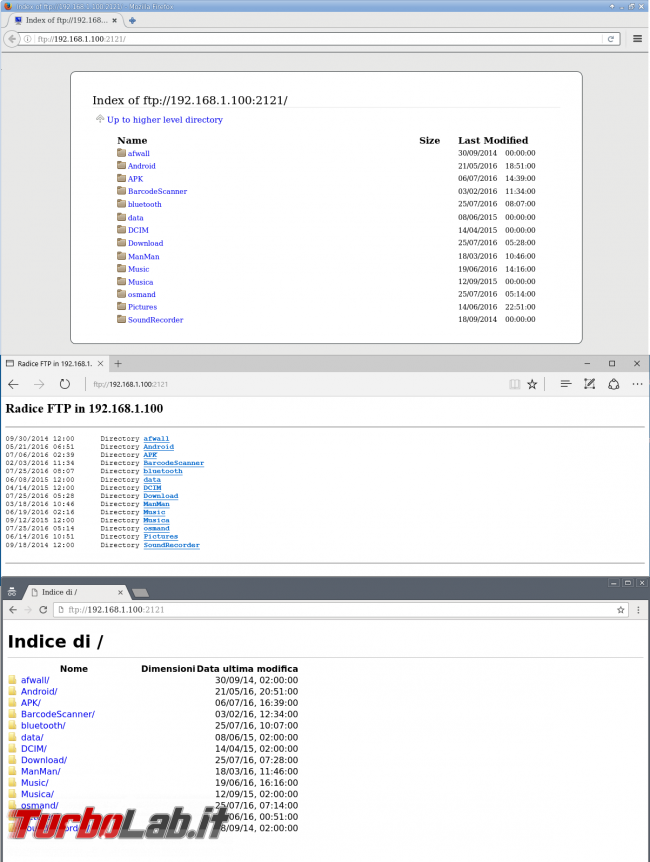Open Pictures folder in Firefox listing
This screenshot has height=862, width=650.
(142, 307)
